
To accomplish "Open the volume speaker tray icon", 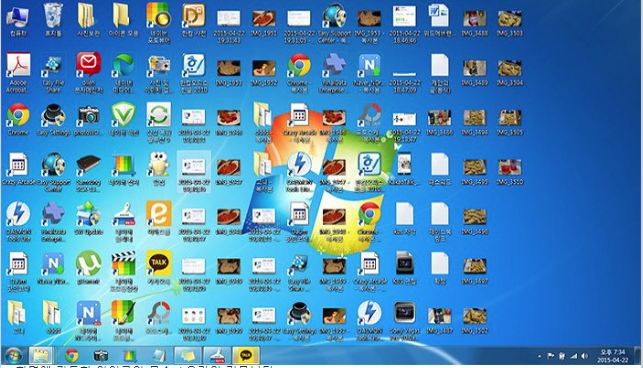I will pyautogui.click(x=585, y=356).
